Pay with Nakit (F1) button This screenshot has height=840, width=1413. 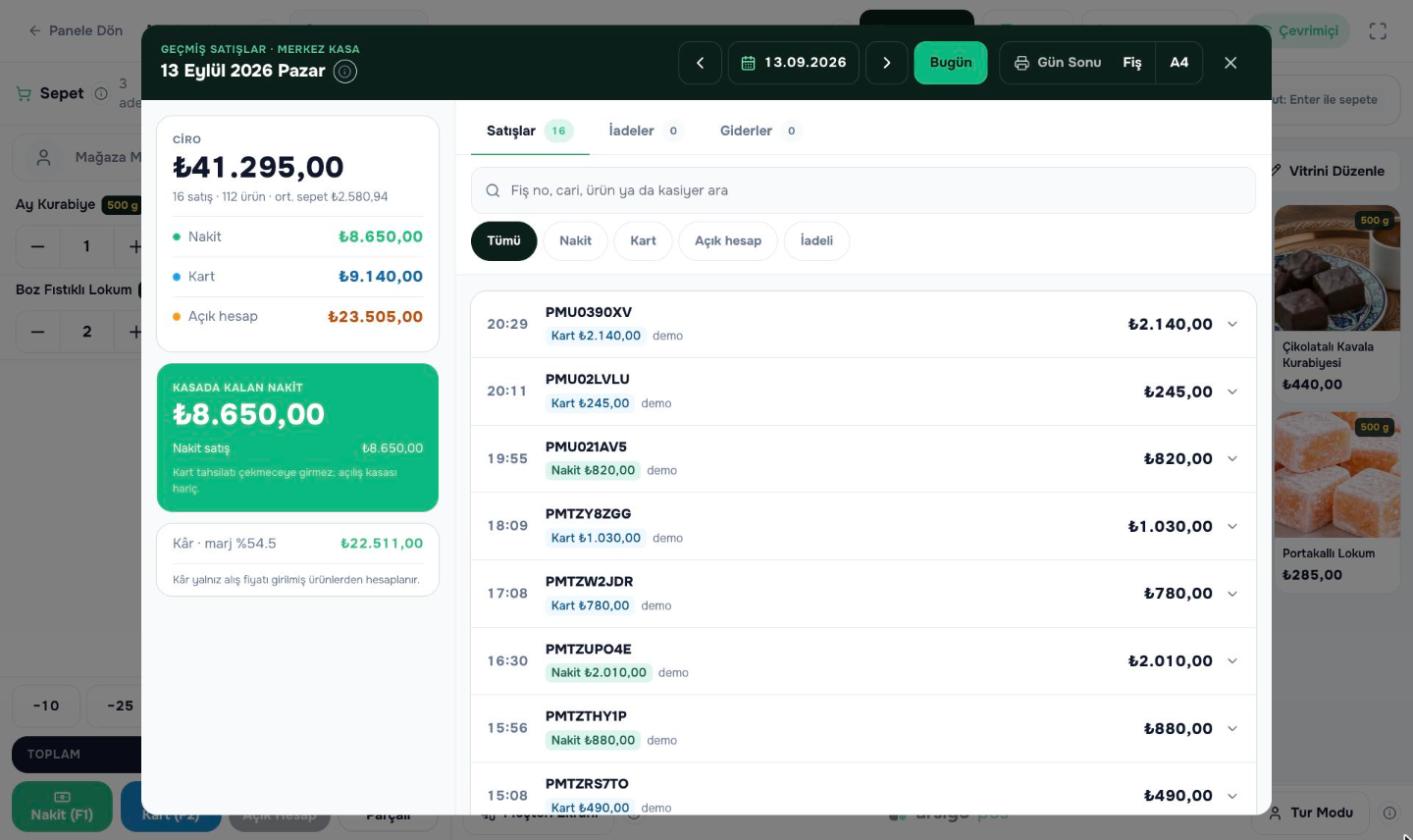tap(62, 806)
